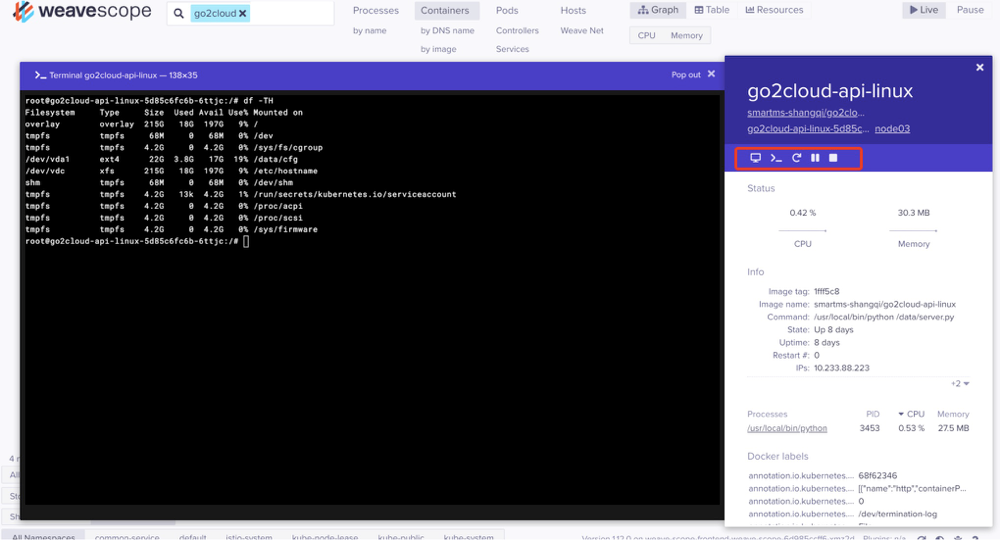Select Containers by image
Screen dimensions: 1000x540
(x=438, y=49)
